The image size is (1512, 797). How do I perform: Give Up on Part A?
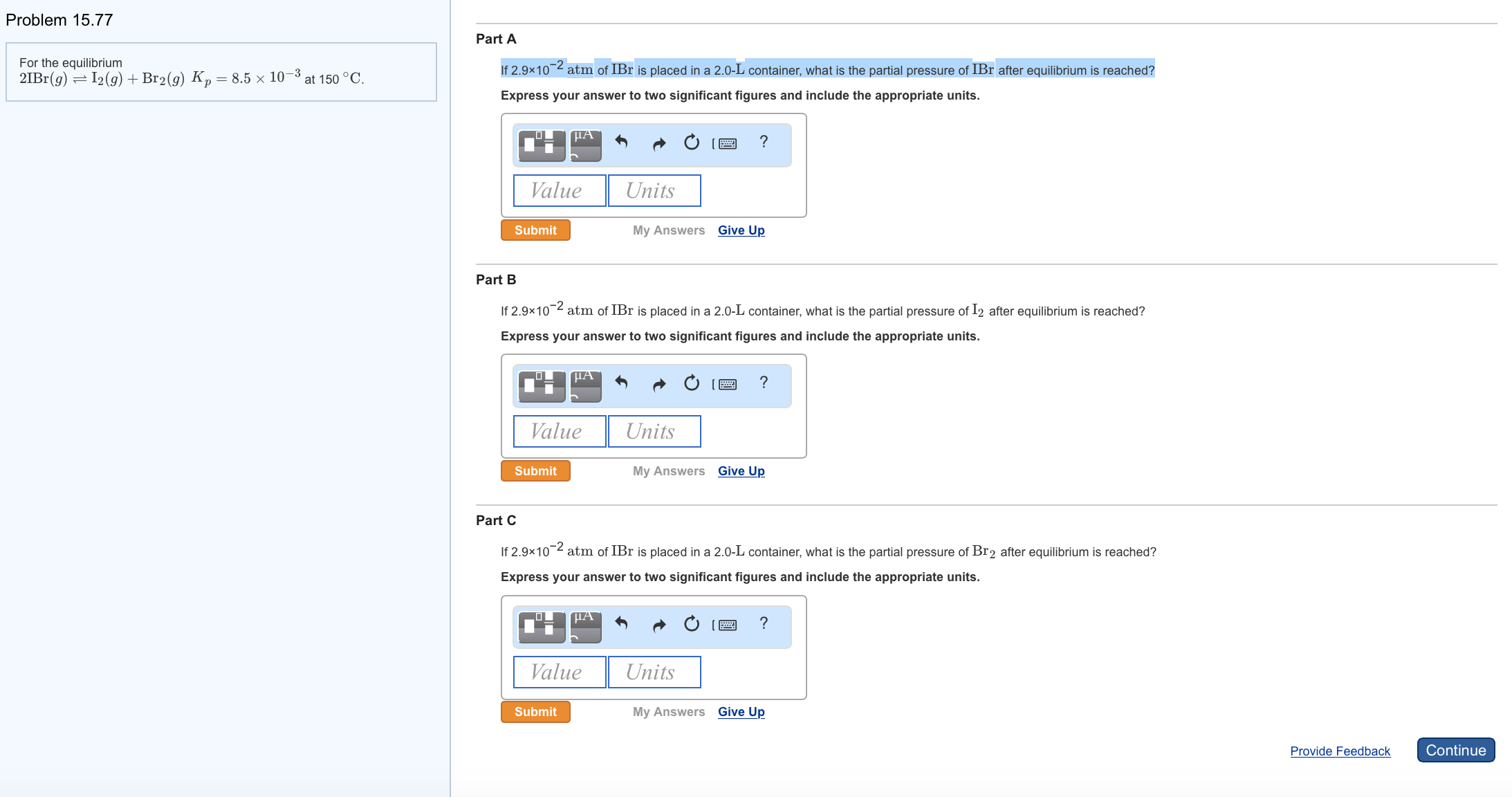741,230
